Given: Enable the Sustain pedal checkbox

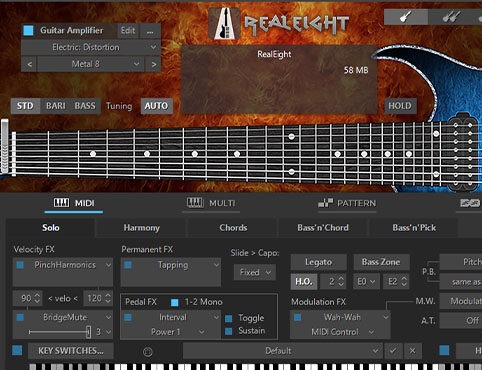Looking at the screenshot, I should pyautogui.click(x=229, y=331).
